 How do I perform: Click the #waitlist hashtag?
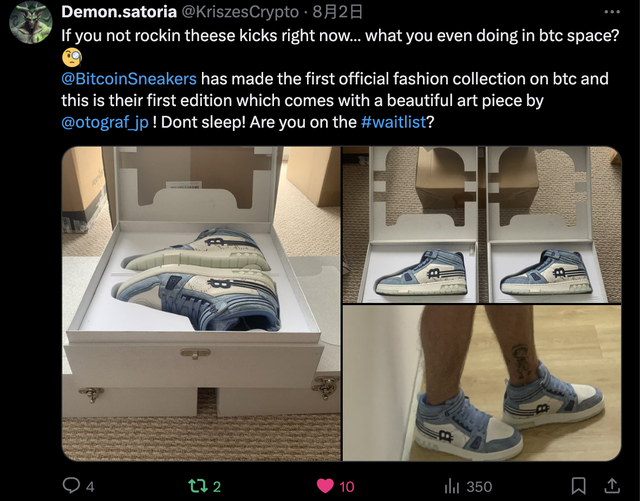point(396,122)
